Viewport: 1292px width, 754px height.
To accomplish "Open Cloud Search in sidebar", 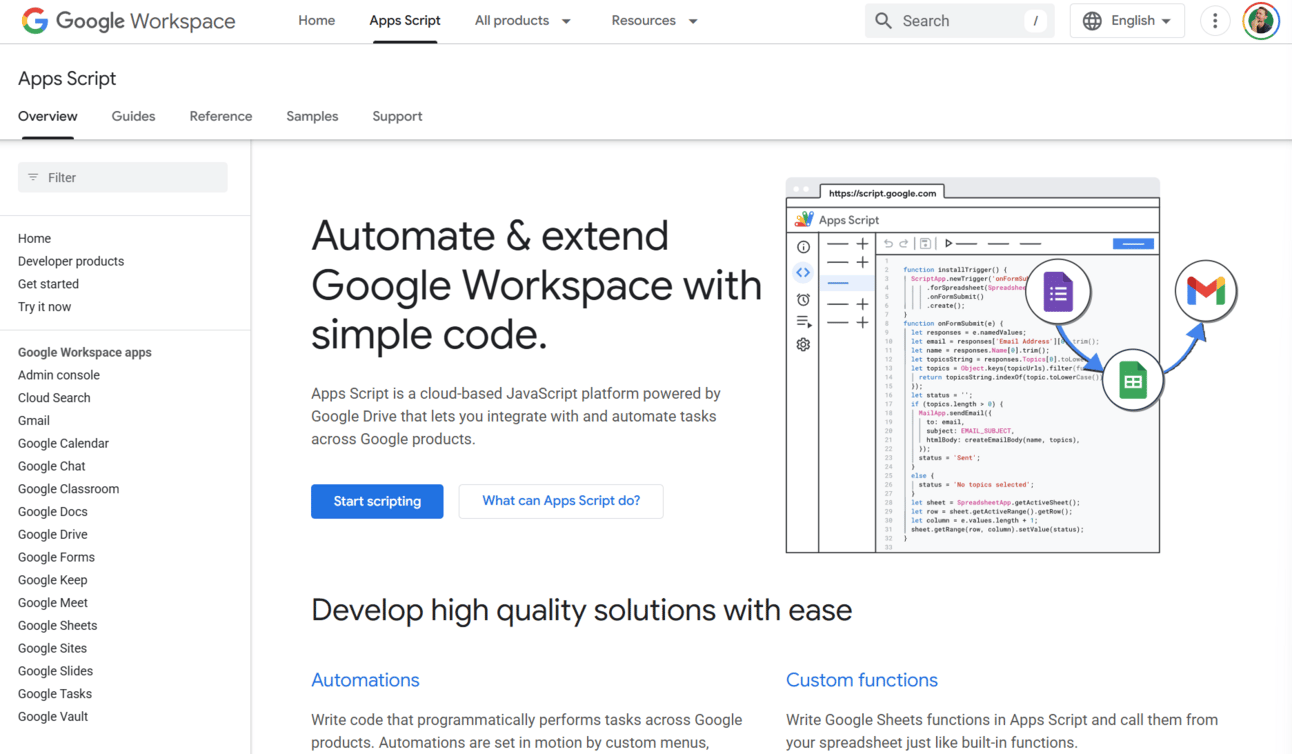I will coord(54,398).
